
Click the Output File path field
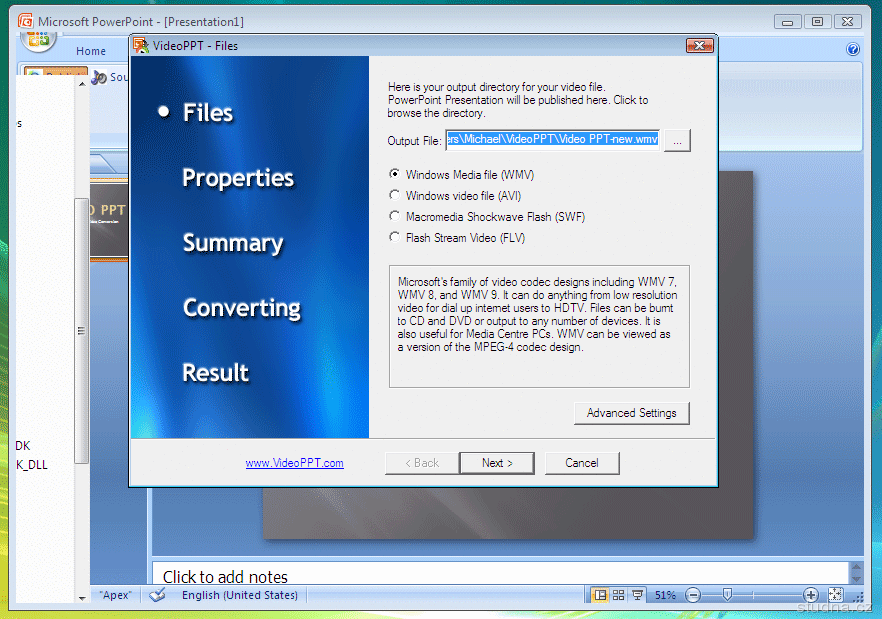click(552, 140)
